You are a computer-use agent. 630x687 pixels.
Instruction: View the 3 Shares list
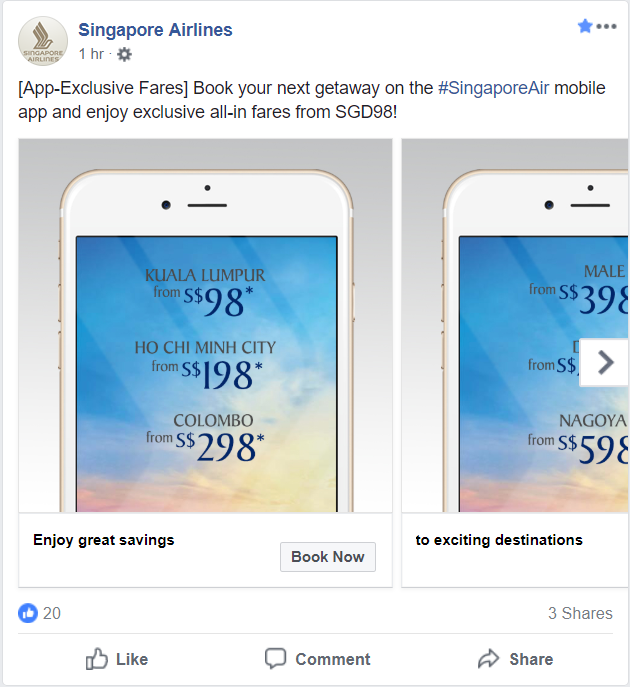(x=580, y=613)
